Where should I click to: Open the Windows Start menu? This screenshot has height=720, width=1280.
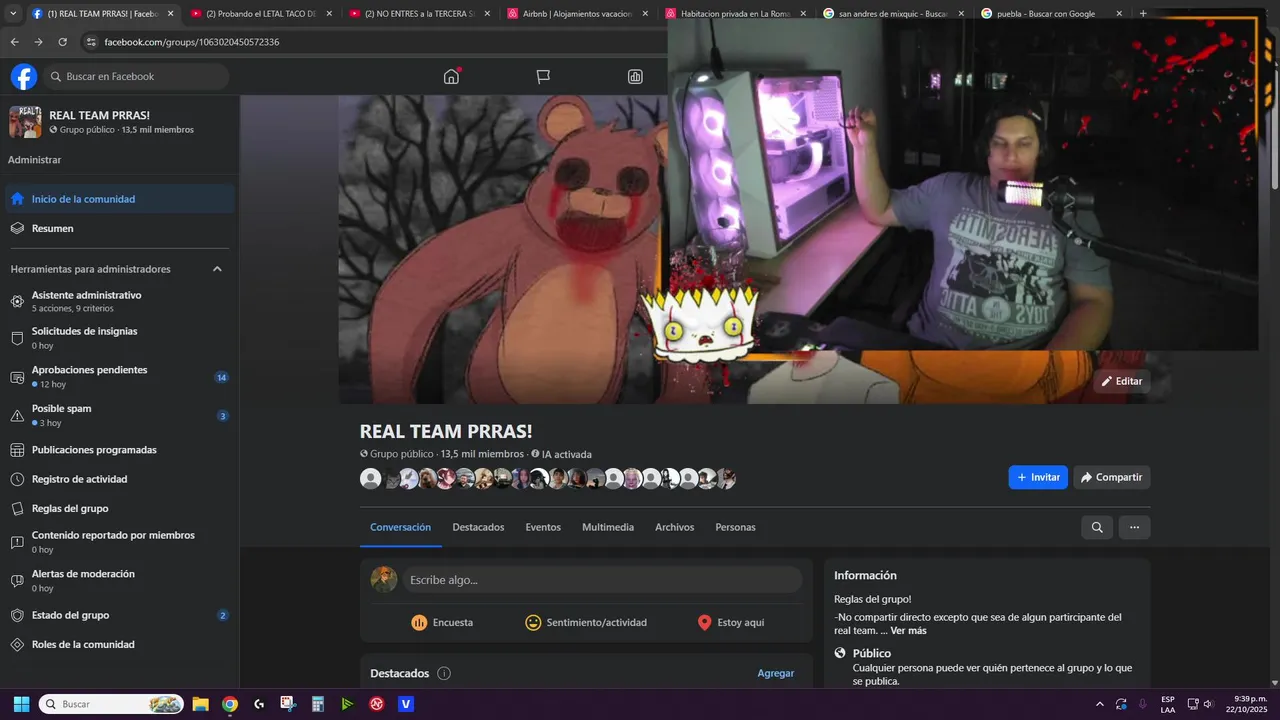pyautogui.click(x=21, y=704)
